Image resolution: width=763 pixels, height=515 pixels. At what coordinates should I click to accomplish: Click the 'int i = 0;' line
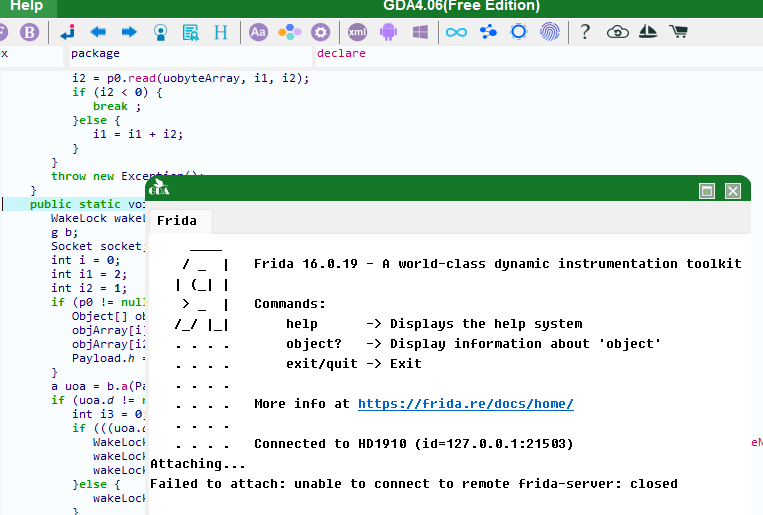click(86, 260)
